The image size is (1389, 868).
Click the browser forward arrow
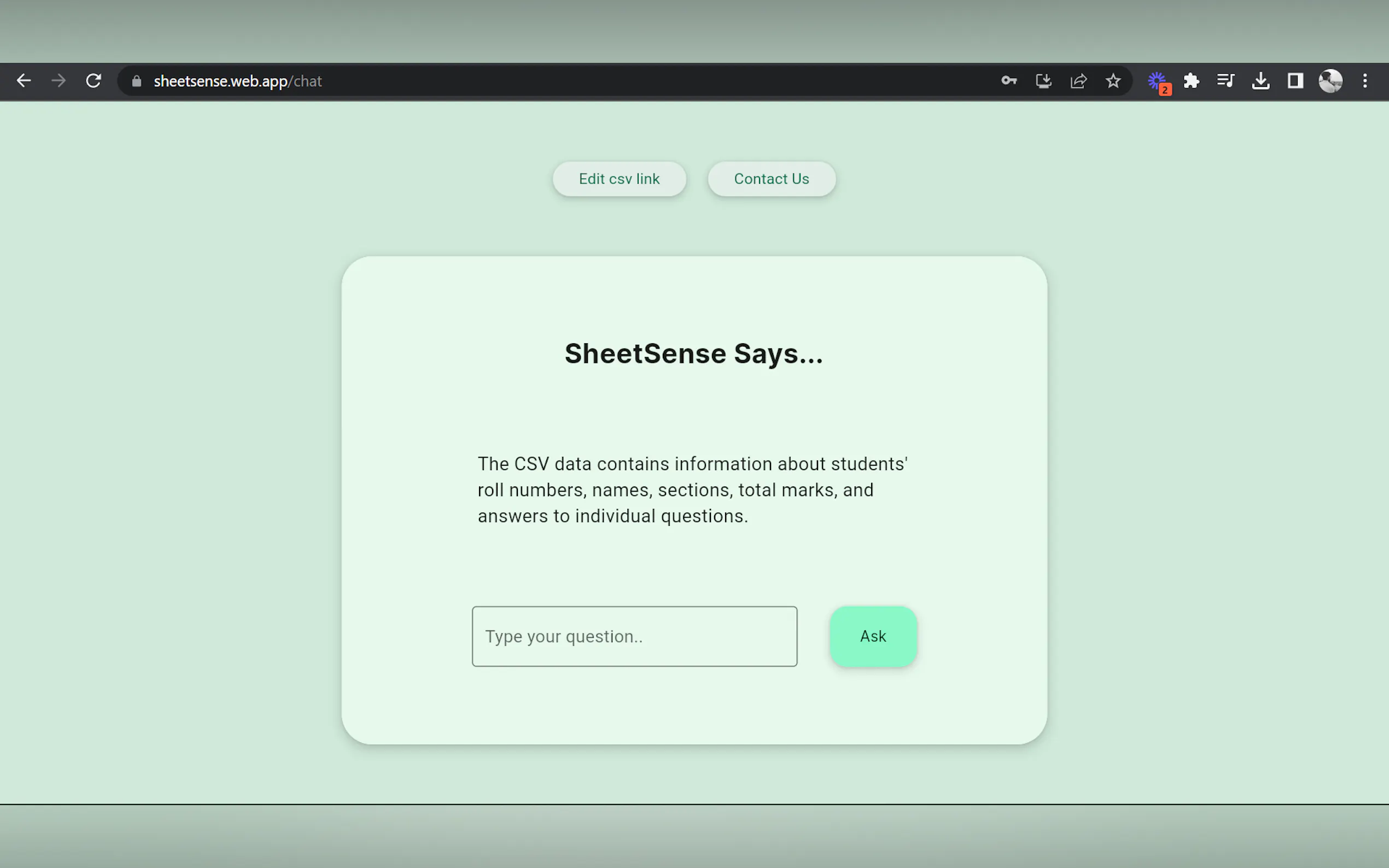pyautogui.click(x=59, y=81)
